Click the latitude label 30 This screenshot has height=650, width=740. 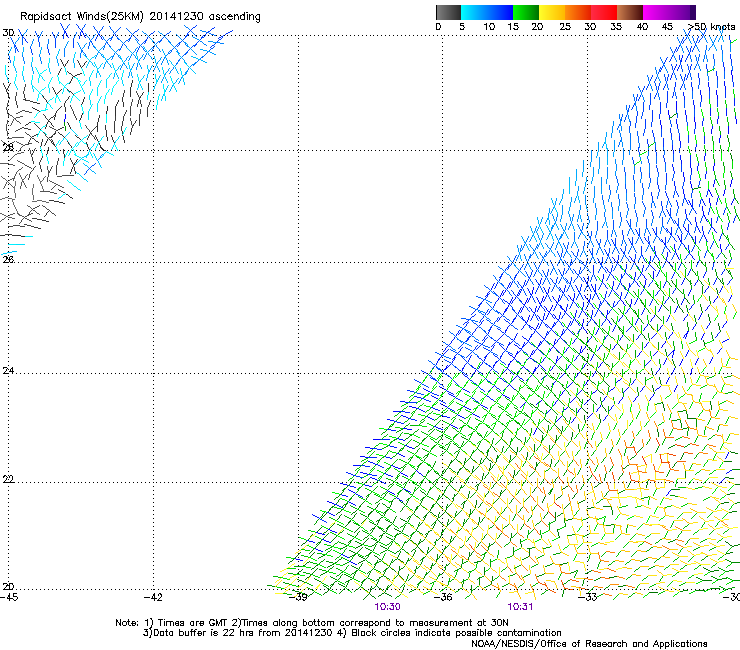click(x=8, y=33)
